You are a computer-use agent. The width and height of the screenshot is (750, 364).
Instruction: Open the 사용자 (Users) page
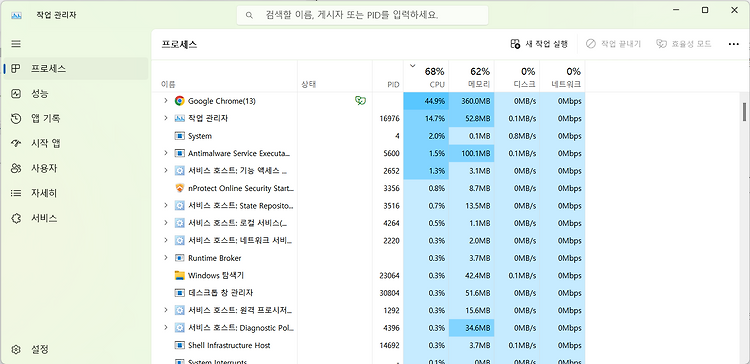coord(77,168)
